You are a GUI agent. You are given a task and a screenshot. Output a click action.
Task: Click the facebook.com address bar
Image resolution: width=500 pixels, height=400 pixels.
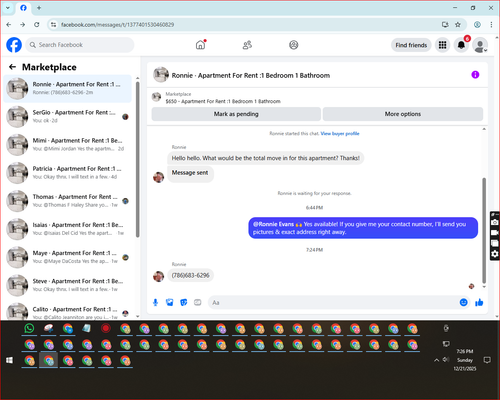[x=247, y=25]
